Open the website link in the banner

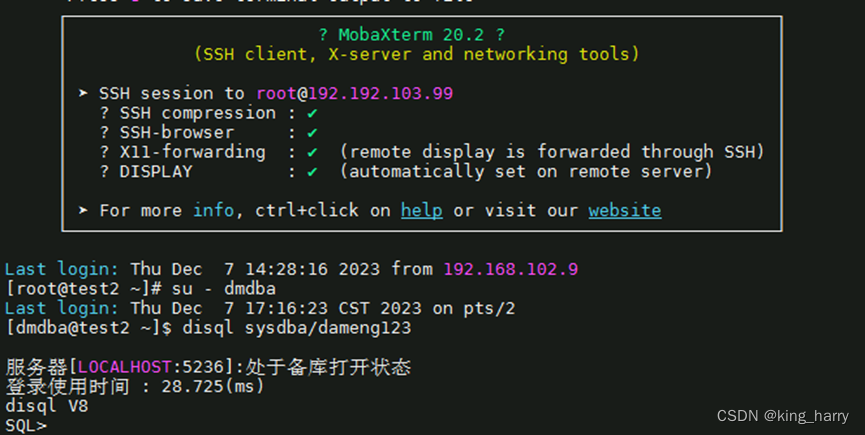pos(624,210)
